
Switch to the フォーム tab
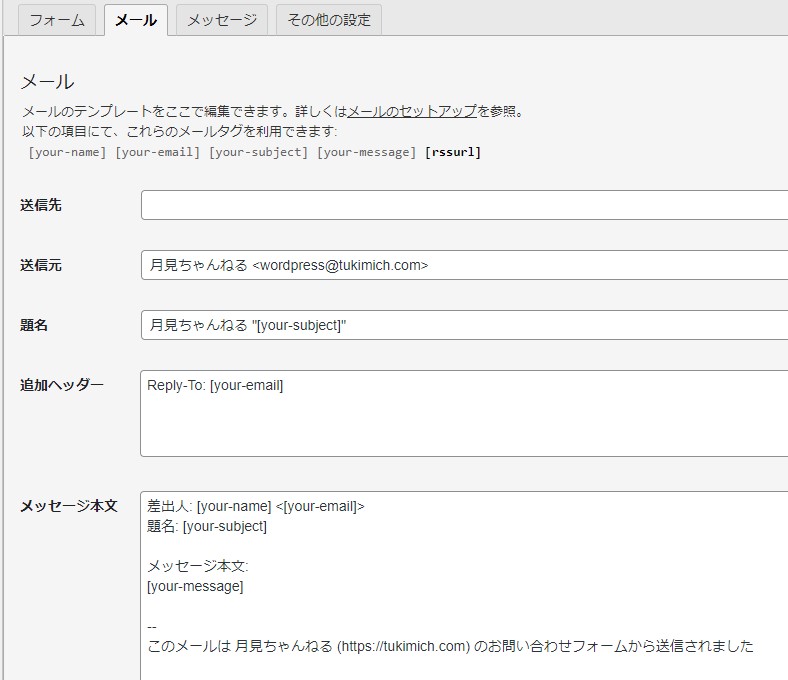coord(57,20)
